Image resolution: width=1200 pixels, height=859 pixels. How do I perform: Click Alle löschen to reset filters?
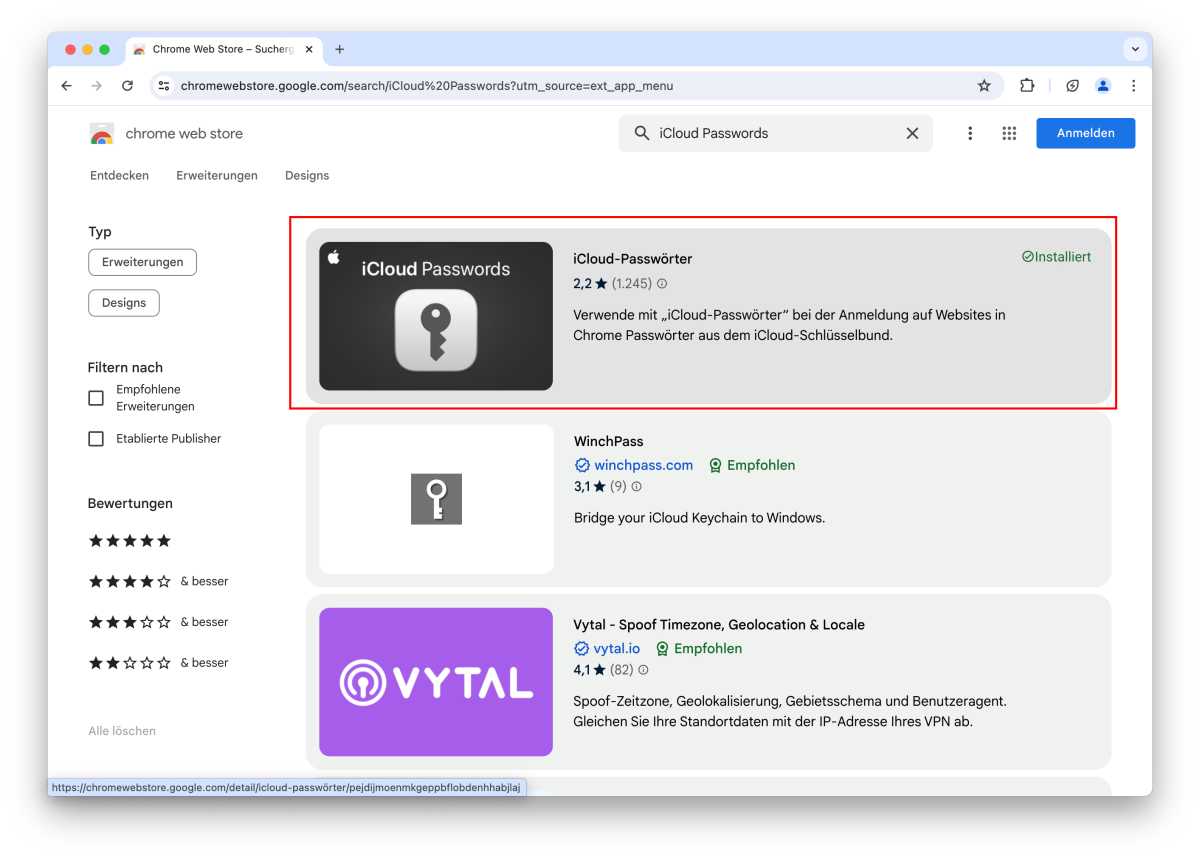pyautogui.click(x=122, y=731)
